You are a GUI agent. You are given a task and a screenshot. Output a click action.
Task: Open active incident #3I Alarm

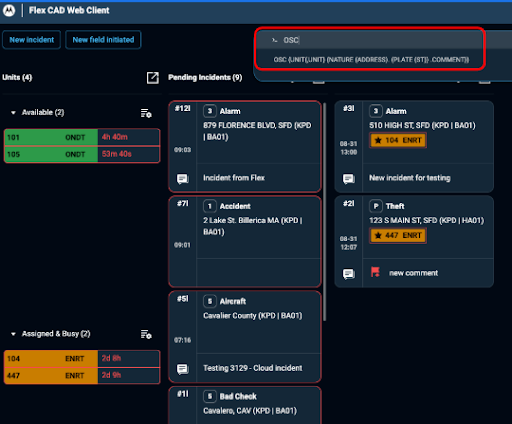click(414, 147)
